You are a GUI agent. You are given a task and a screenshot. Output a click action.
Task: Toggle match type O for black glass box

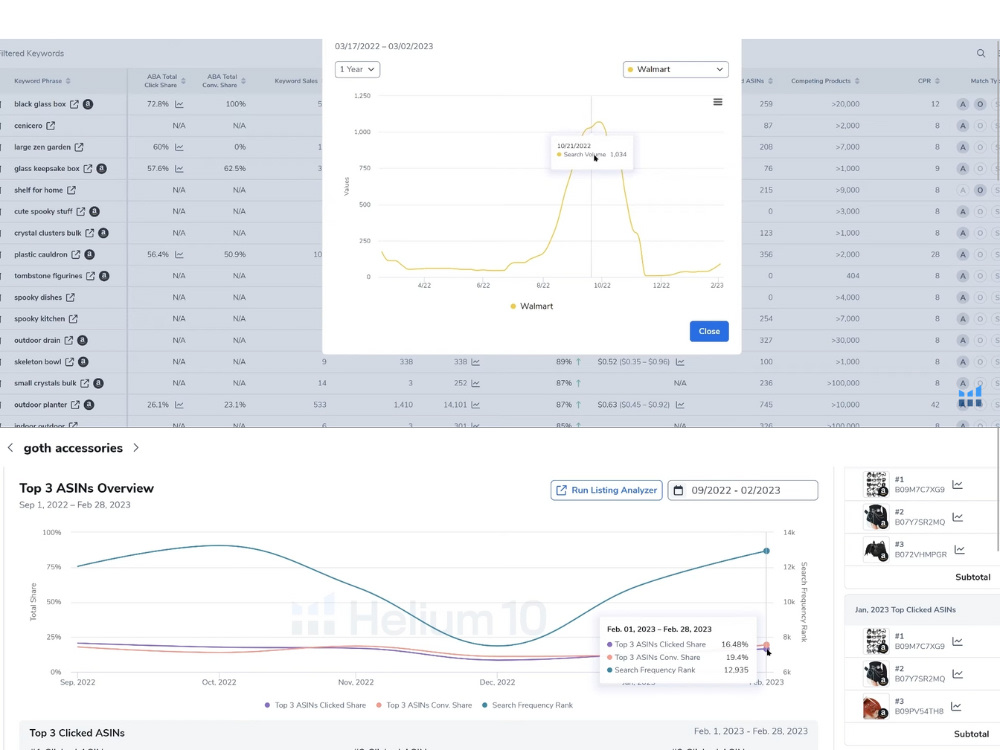(980, 104)
